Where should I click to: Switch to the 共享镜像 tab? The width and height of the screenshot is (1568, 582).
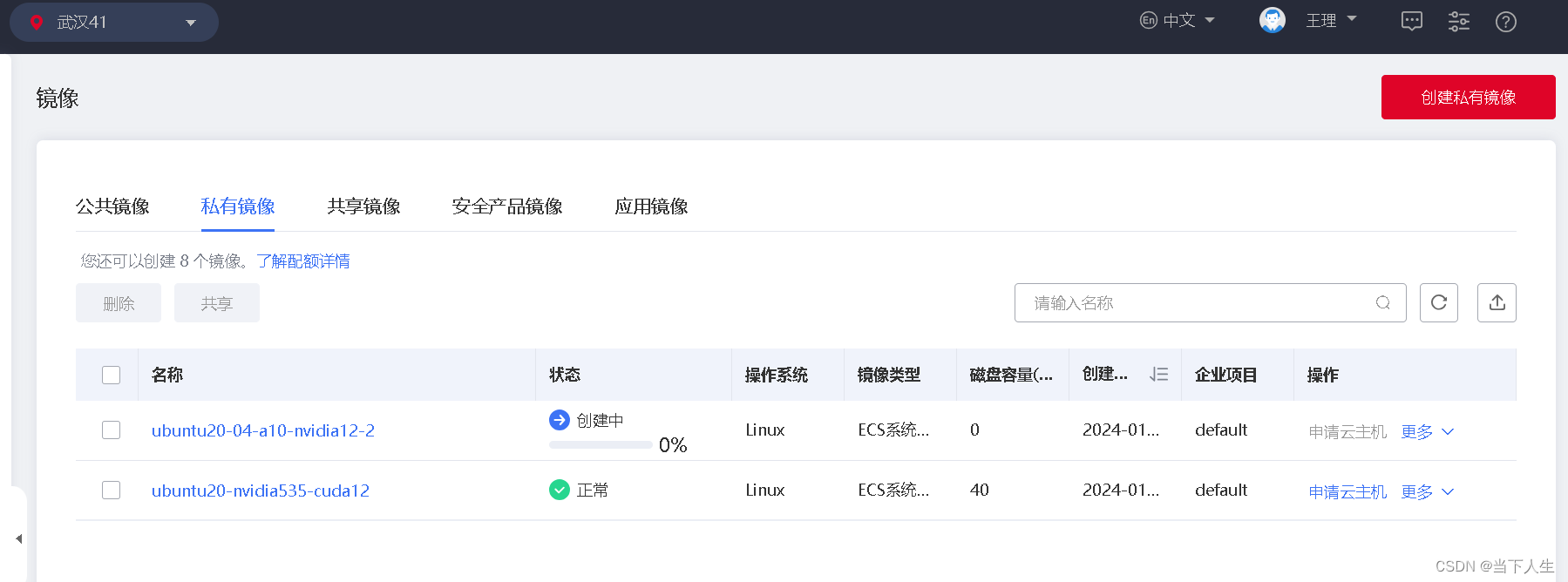363,206
